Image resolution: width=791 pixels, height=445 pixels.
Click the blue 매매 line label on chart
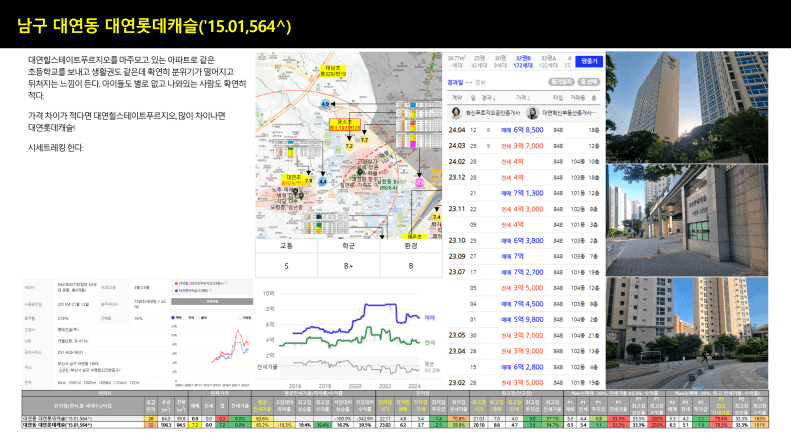[x=429, y=318]
